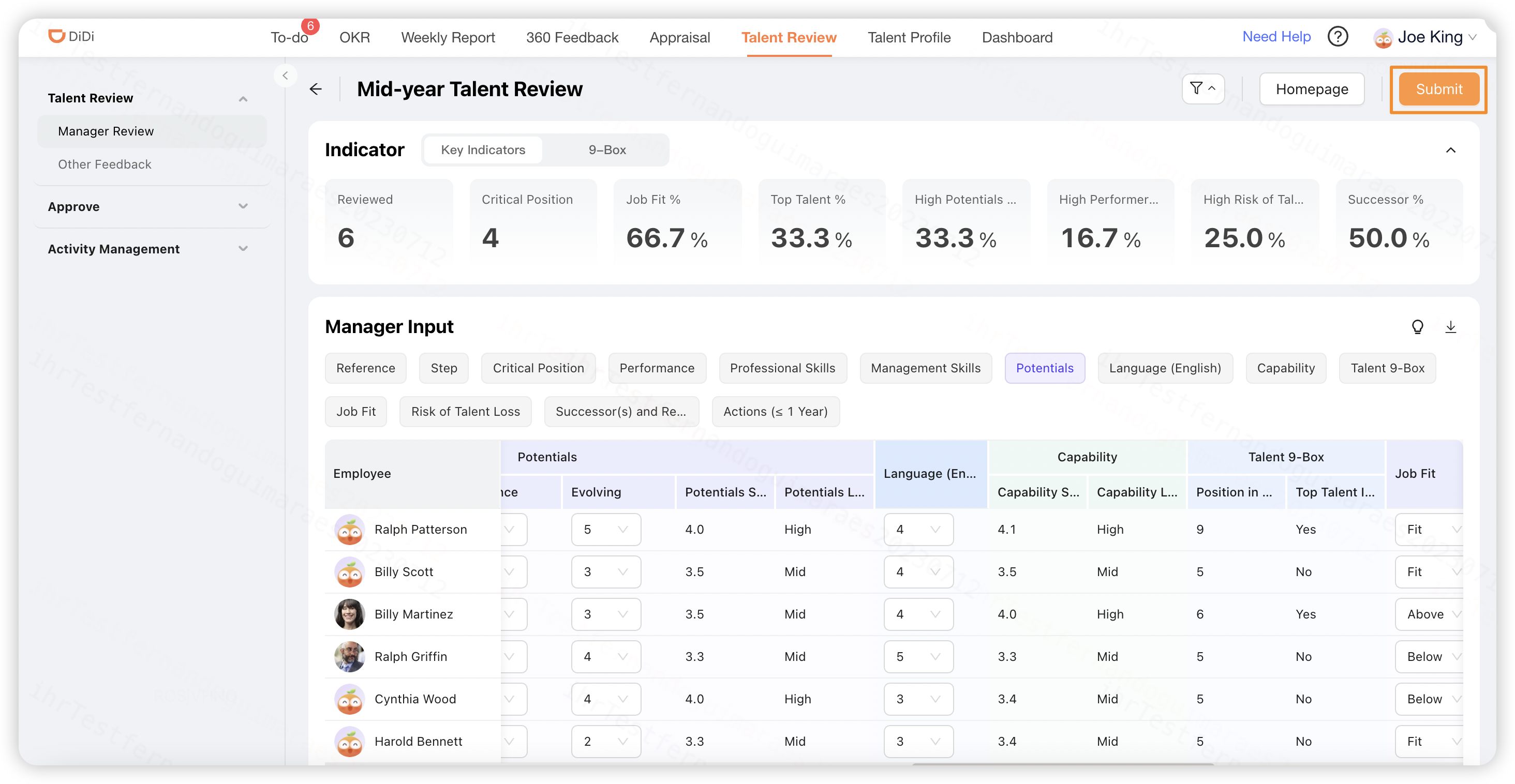This screenshot has height=784, width=1515.
Task: Toggle the Job Fit chip
Action: pyautogui.click(x=356, y=412)
